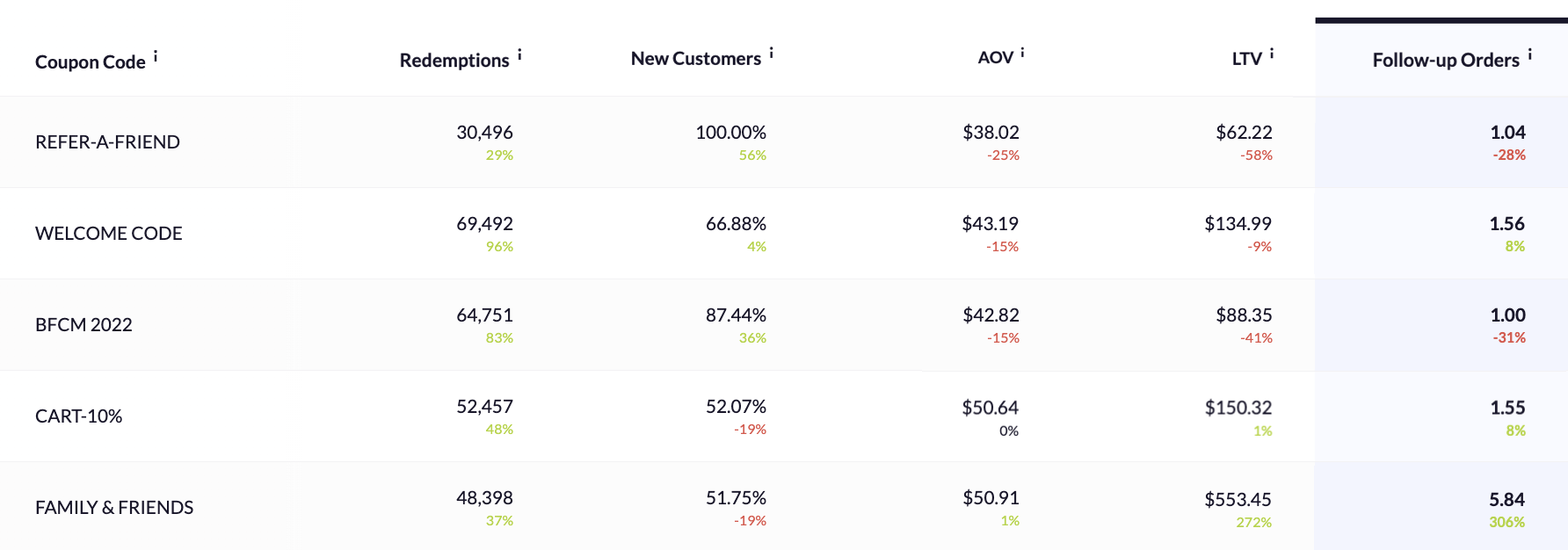Screen dimensions: 1568x550
Task: Click info icon next to LTV
Action: [1271, 54]
